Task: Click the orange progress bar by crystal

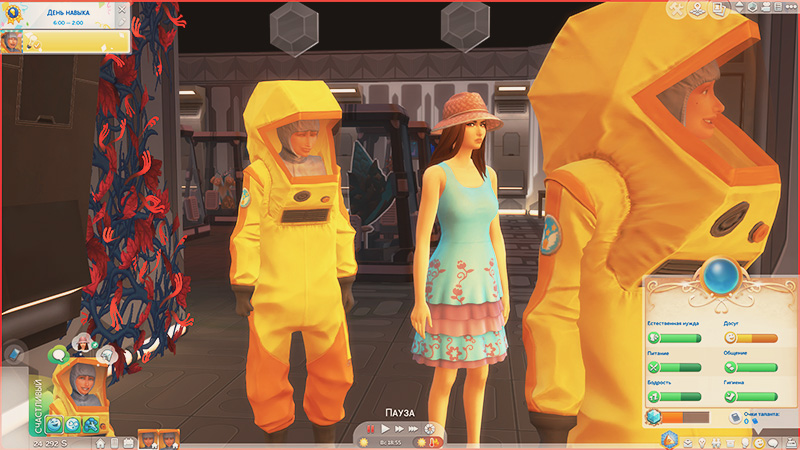Action: tap(685, 417)
